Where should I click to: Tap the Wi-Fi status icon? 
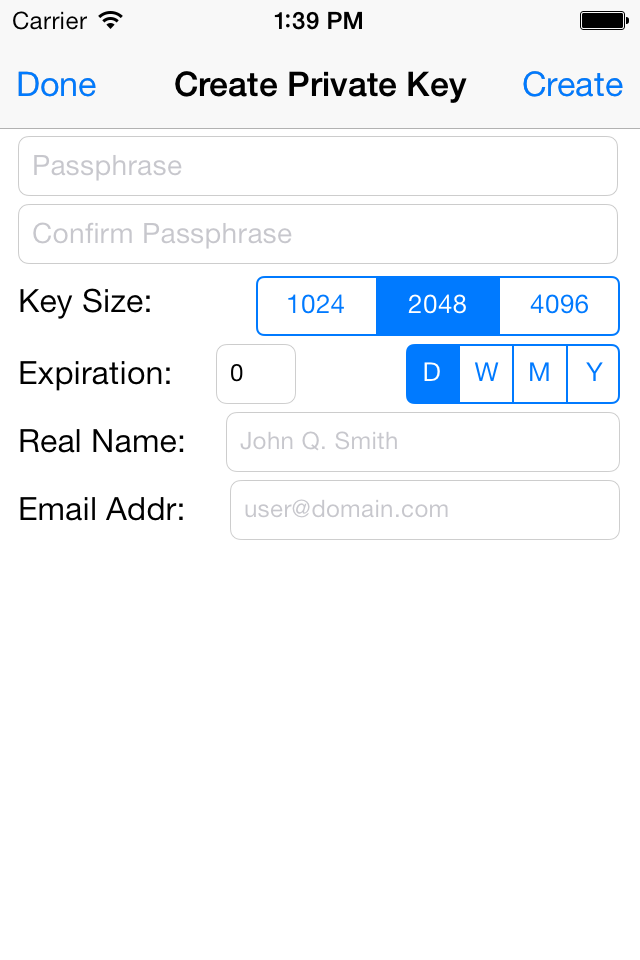coord(111,20)
